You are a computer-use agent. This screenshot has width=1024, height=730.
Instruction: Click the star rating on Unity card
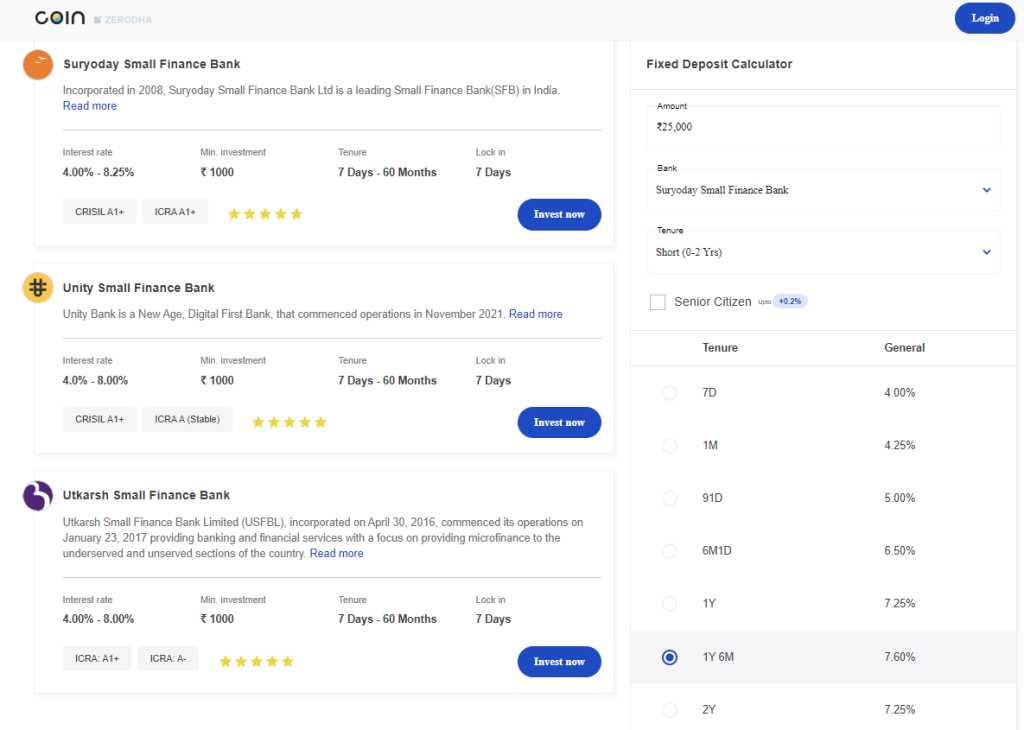289,422
